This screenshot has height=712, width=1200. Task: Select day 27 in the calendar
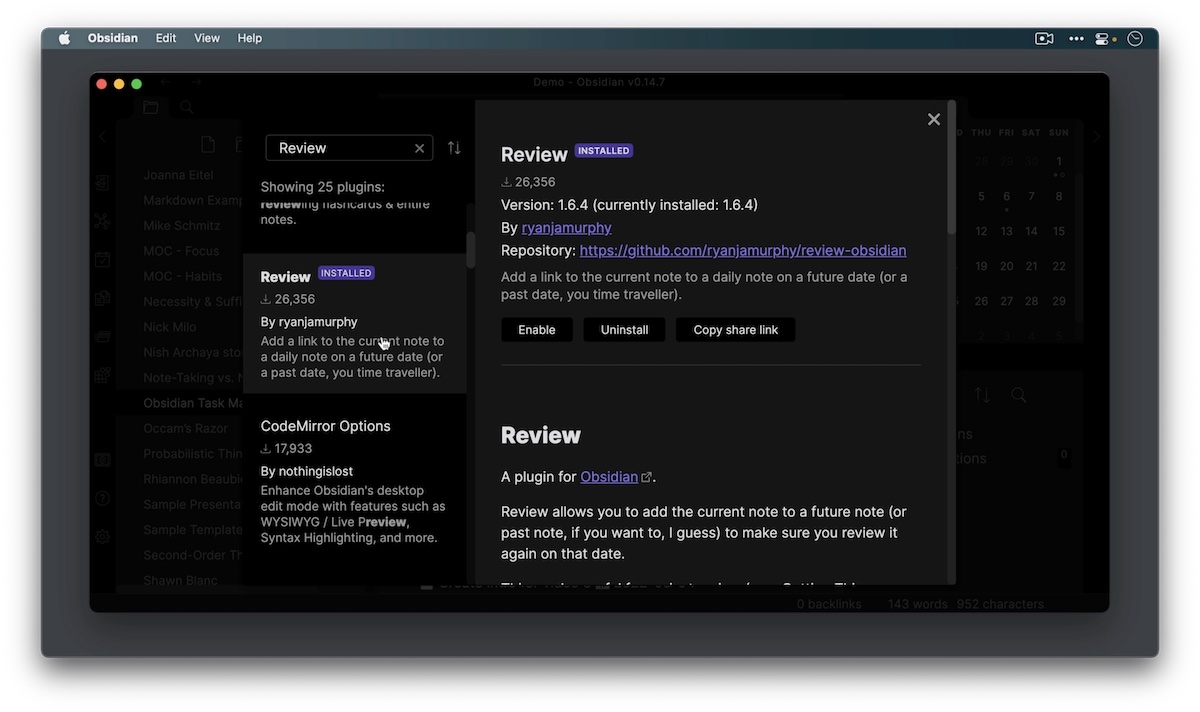(1006, 301)
